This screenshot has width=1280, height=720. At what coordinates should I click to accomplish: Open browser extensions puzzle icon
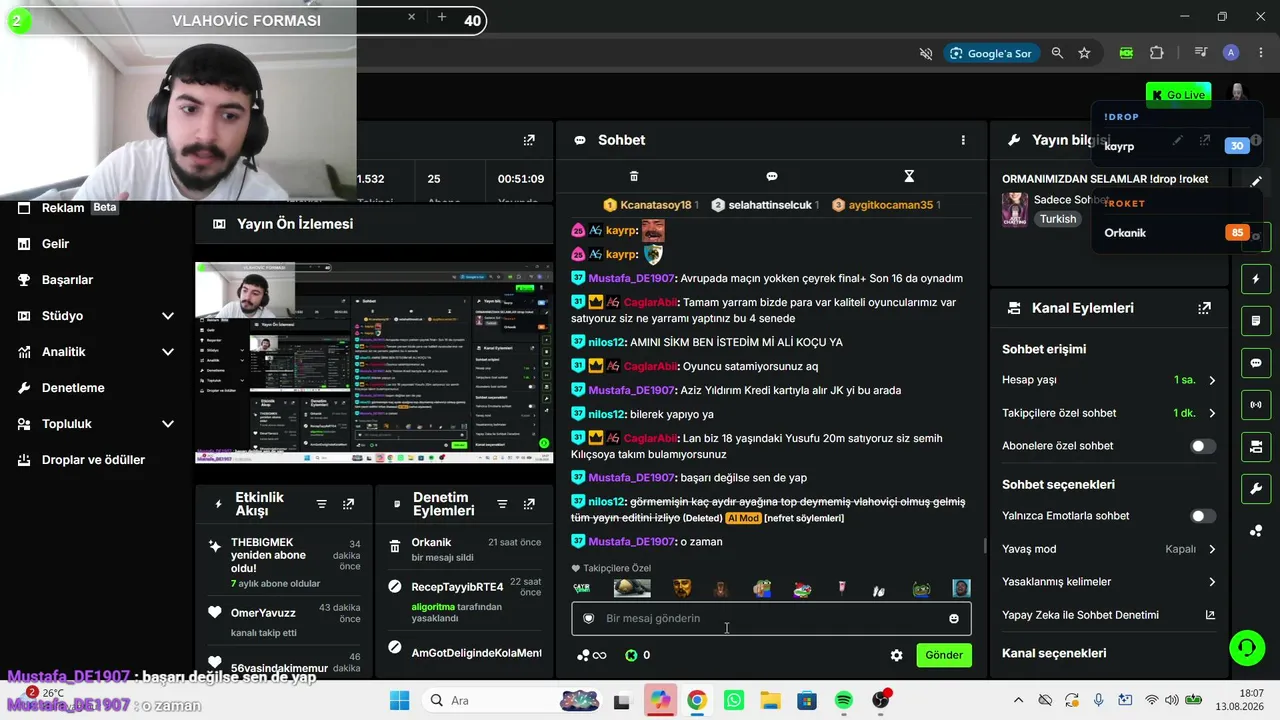click(x=1157, y=53)
